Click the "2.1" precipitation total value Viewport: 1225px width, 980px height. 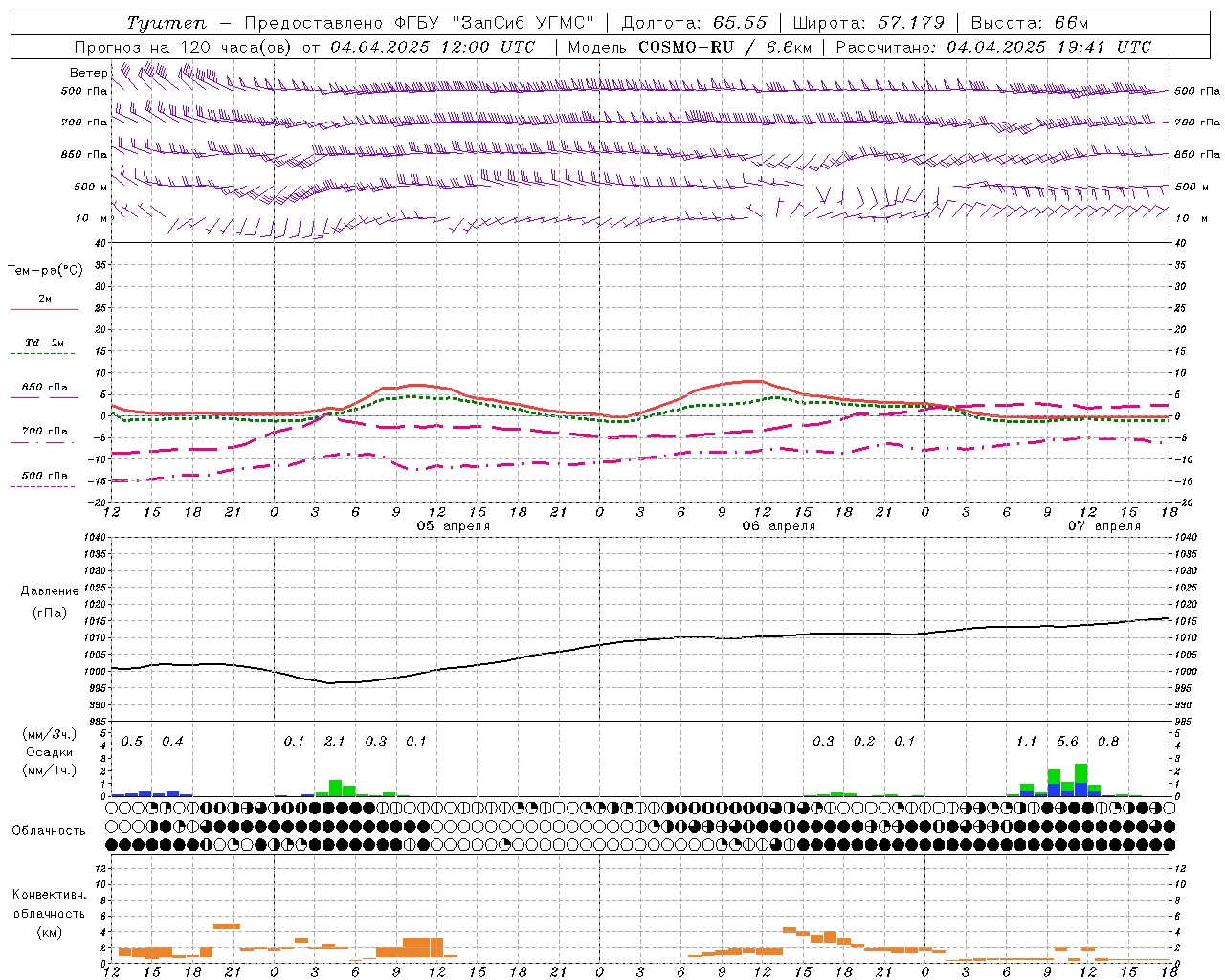click(x=334, y=742)
